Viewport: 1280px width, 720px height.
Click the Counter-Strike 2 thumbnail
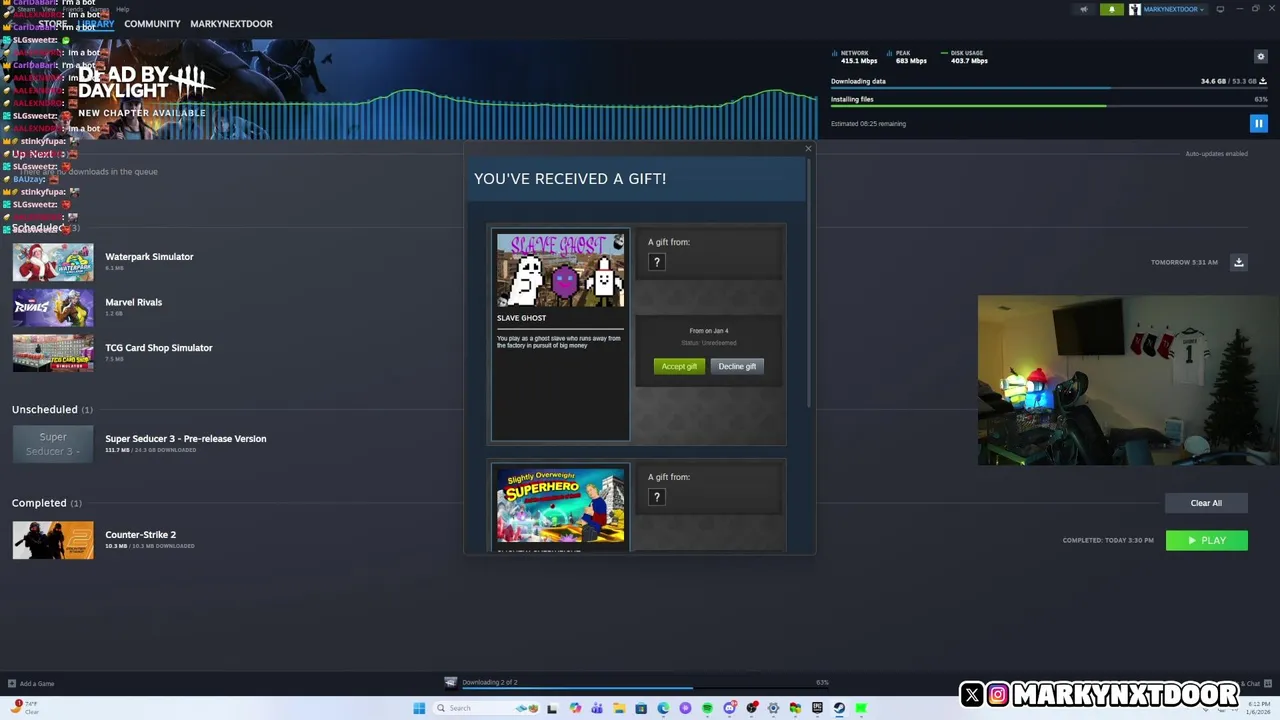(x=53, y=540)
